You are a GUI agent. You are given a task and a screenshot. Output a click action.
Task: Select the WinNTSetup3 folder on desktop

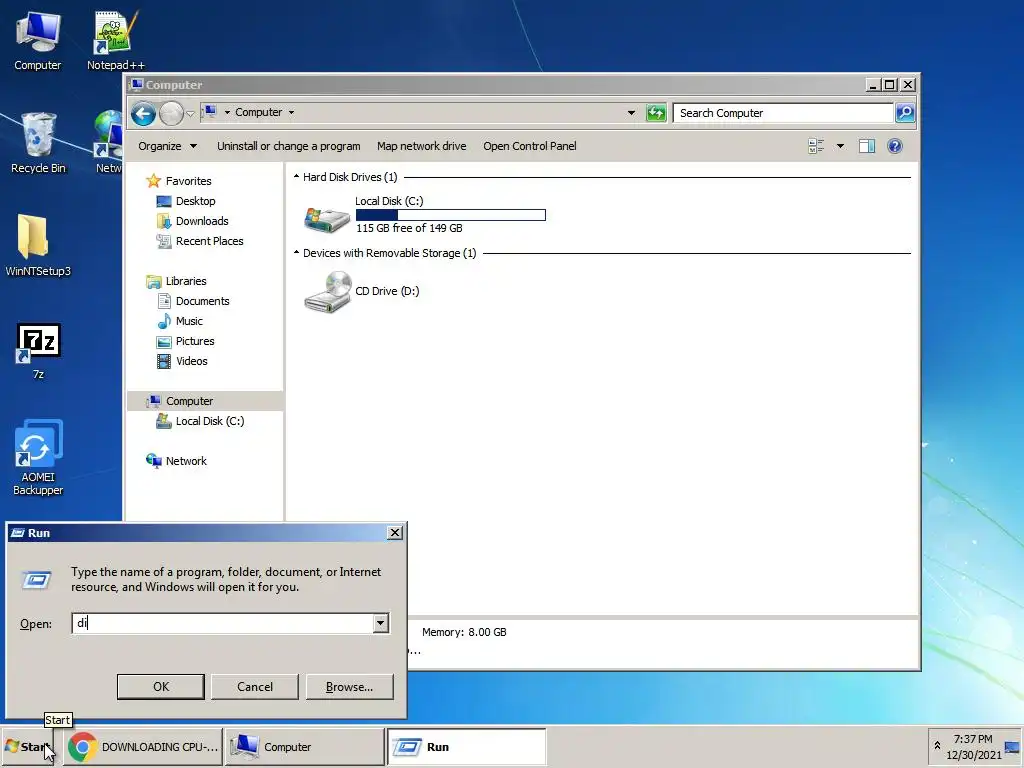pyautogui.click(x=38, y=245)
